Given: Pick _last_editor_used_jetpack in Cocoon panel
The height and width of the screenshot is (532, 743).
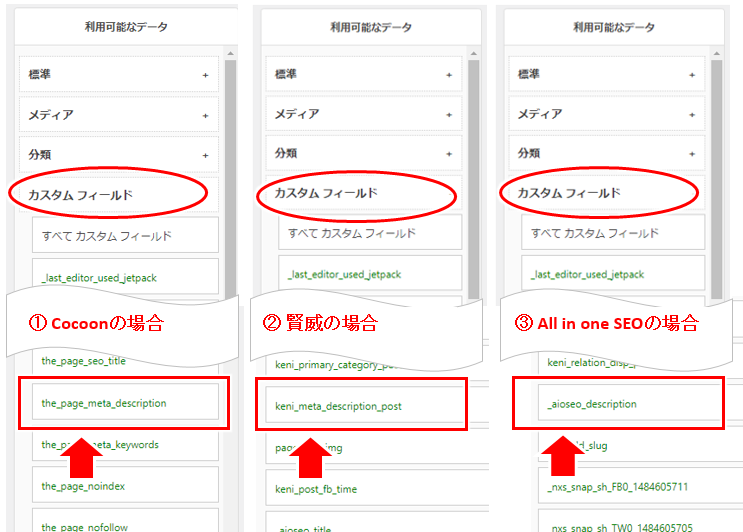Looking at the screenshot, I should [125, 277].
